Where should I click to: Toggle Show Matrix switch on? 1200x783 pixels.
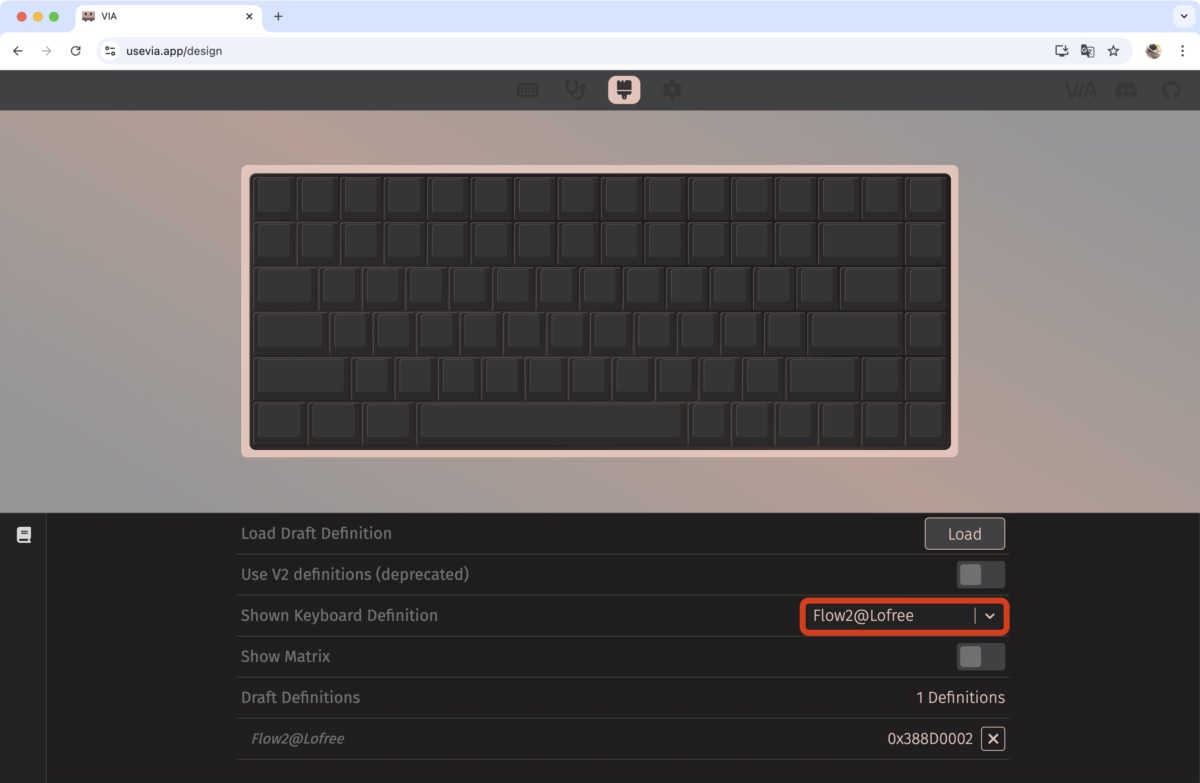point(980,657)
